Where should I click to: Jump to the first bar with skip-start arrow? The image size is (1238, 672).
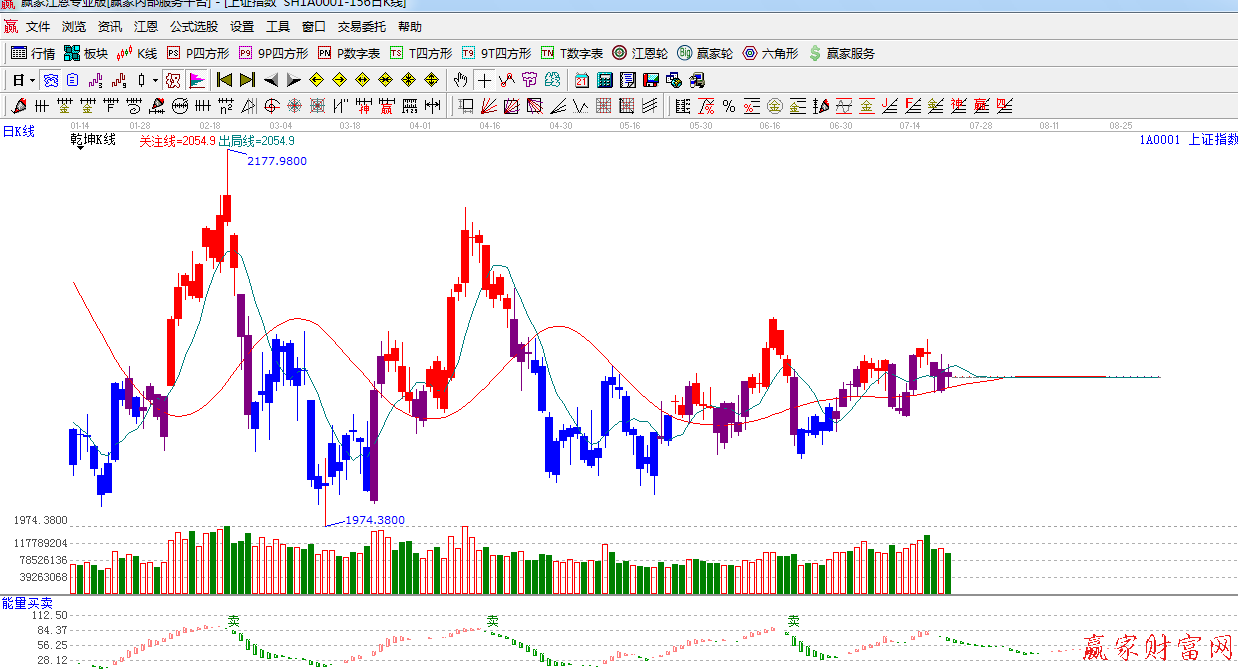pyautogui.click(x=224, y=80)
